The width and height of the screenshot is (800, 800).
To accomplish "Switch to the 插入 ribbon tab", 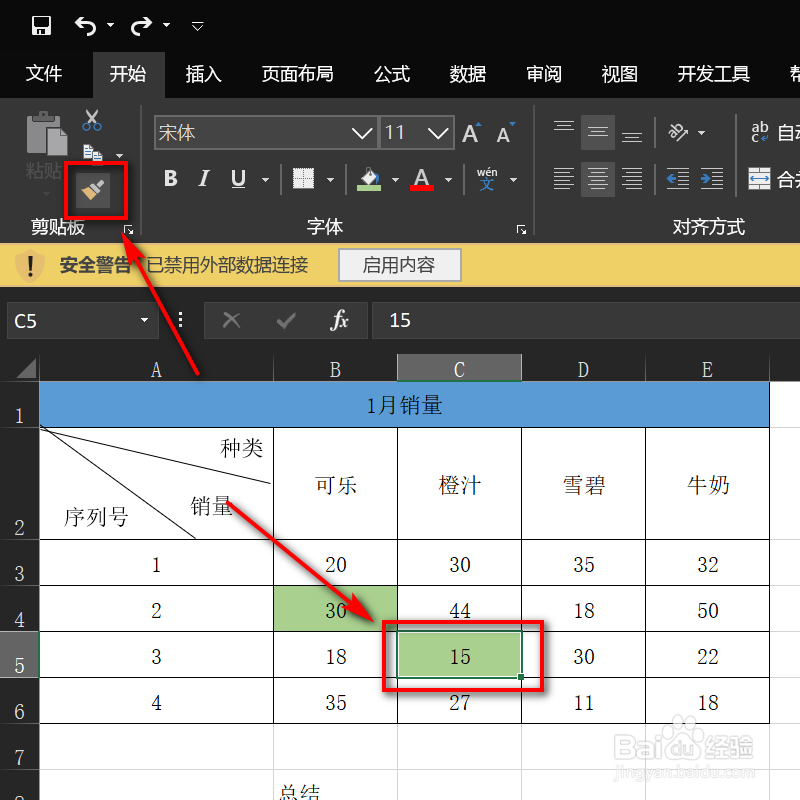I will (x=203, y=74).
